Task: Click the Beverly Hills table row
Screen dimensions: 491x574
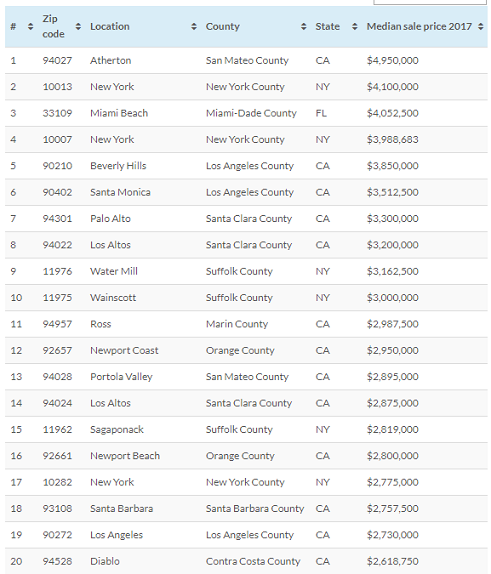Action: pos(246,166)
